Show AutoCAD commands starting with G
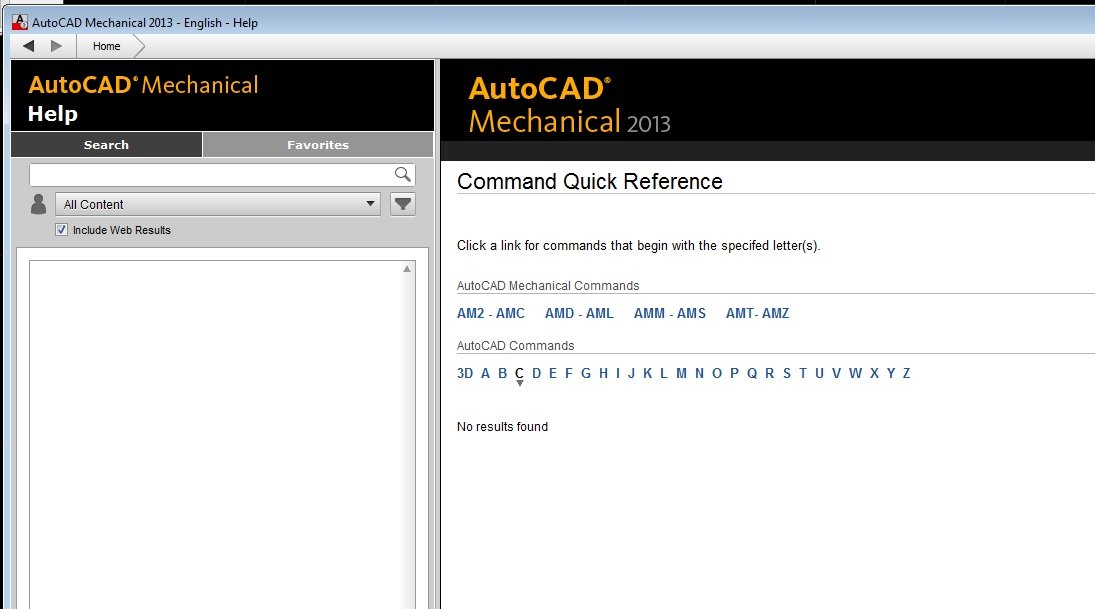 pos(586,374)
